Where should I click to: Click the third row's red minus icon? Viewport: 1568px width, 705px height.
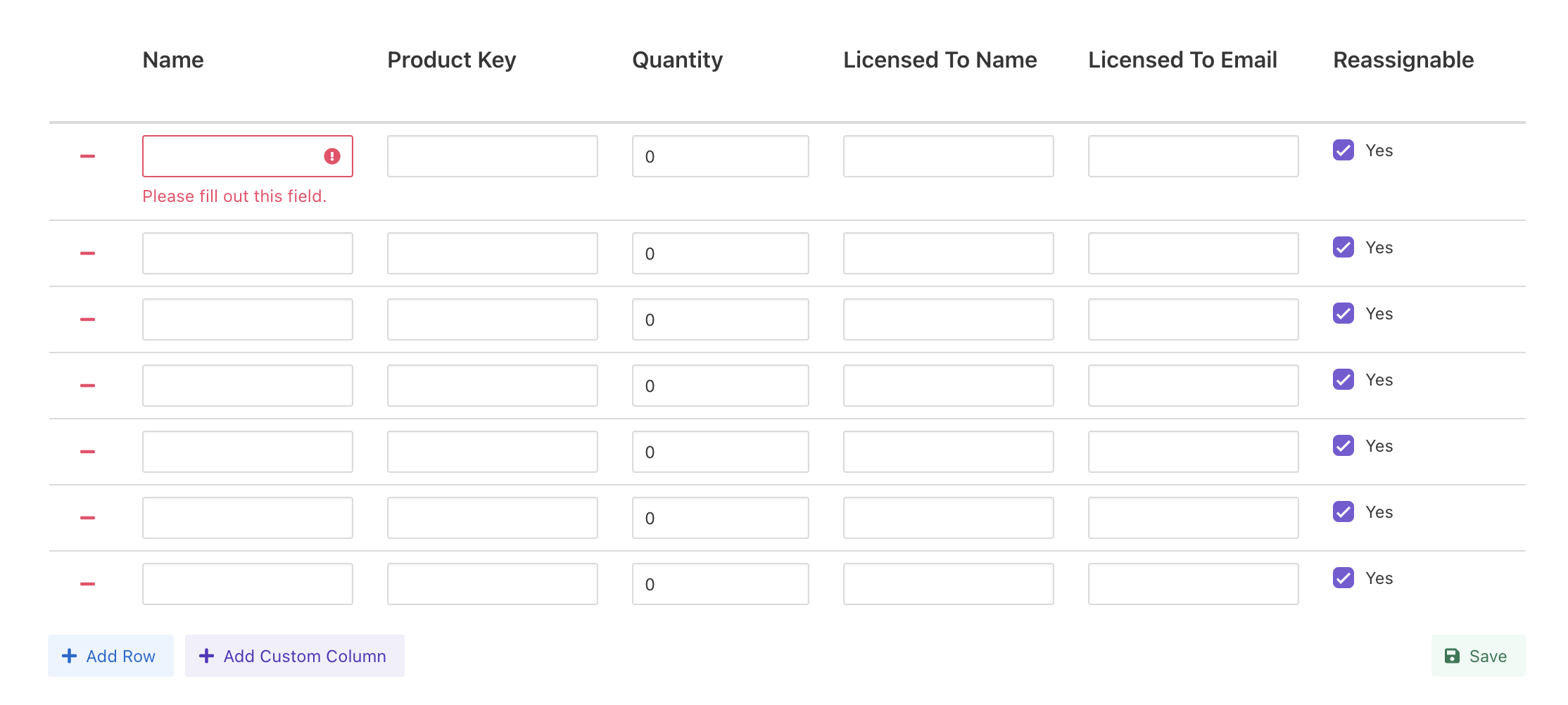pos(87,319)
